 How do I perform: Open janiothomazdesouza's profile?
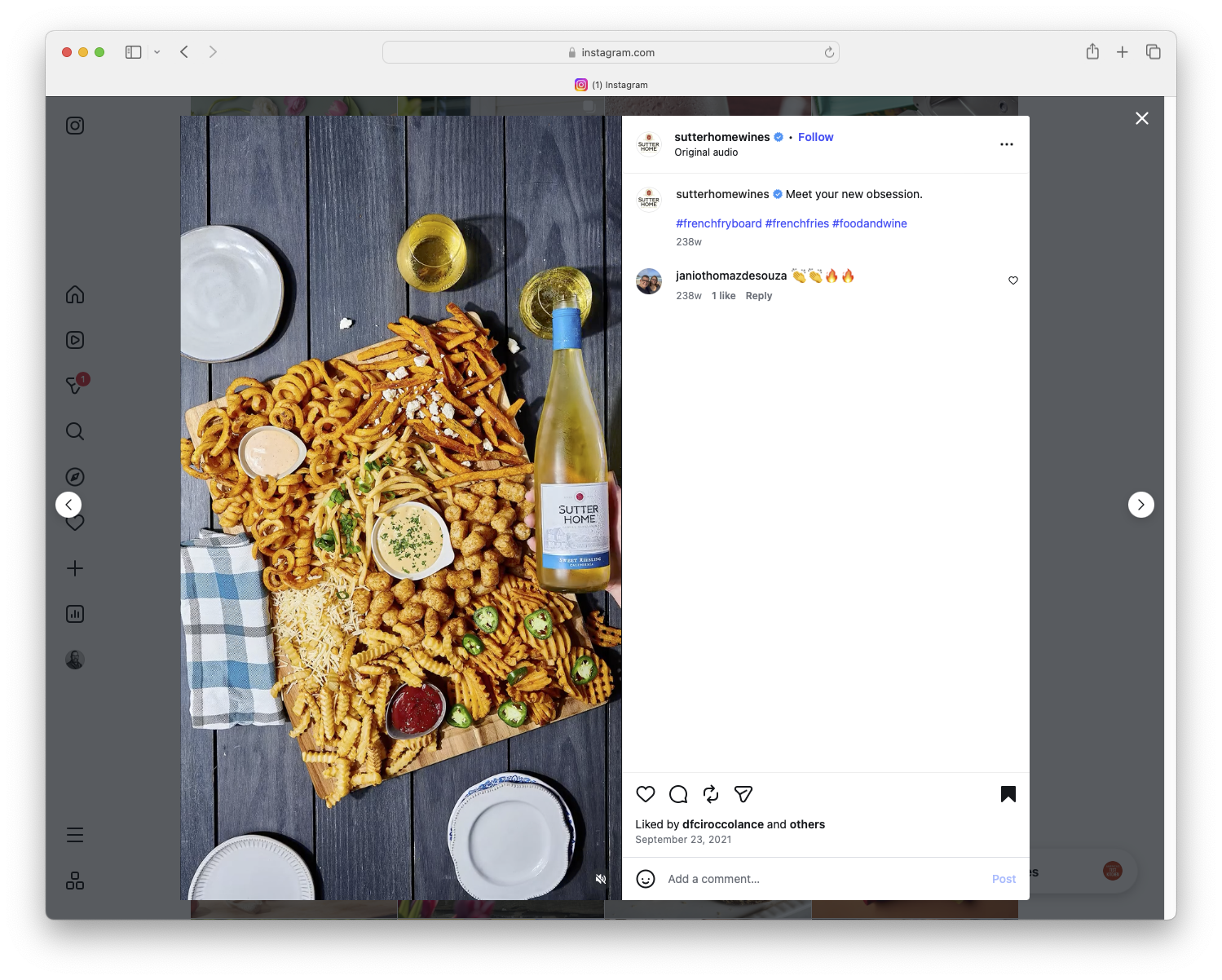(731, 276)
